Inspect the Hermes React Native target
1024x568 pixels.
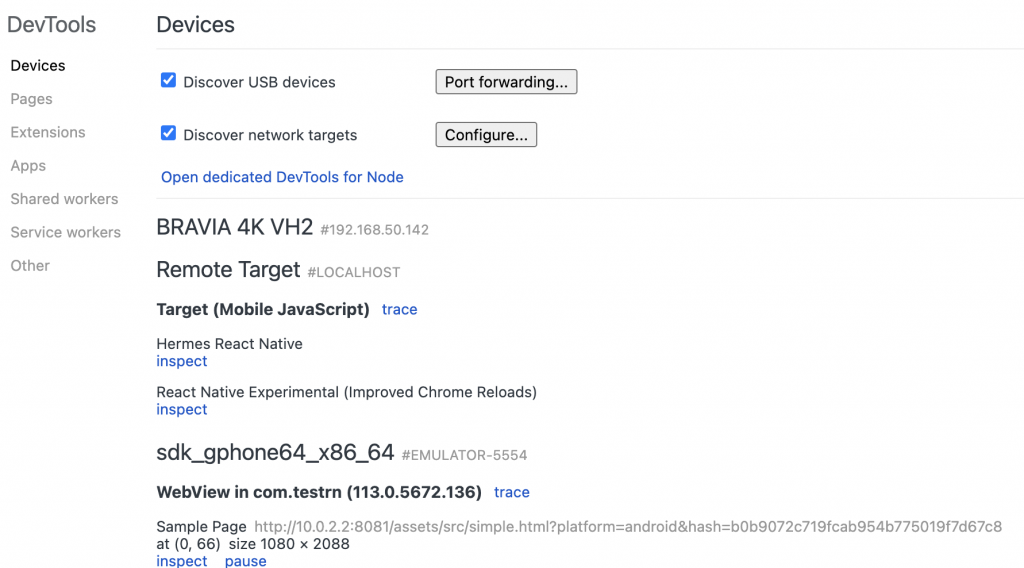point(182,361)
